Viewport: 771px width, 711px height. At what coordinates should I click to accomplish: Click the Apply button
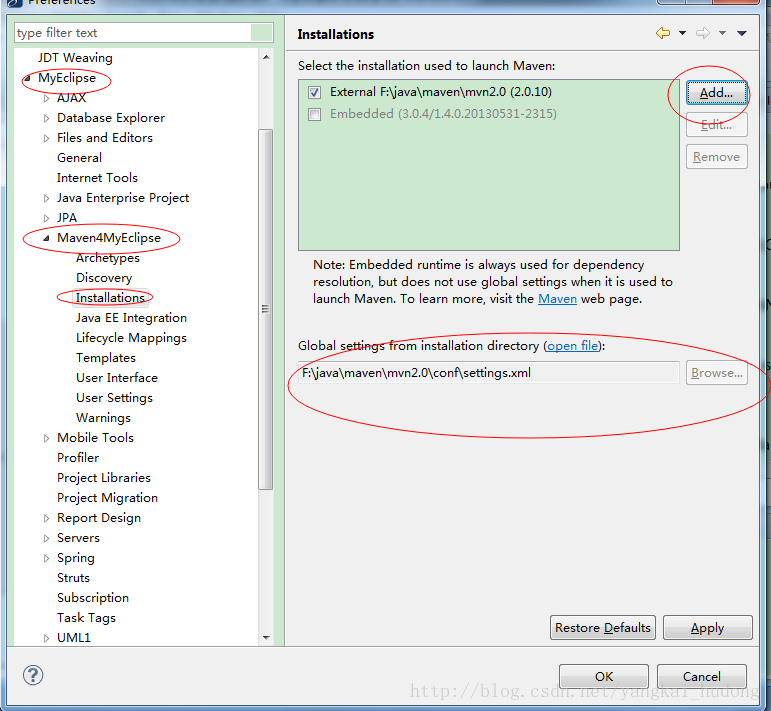coord(708,628)
